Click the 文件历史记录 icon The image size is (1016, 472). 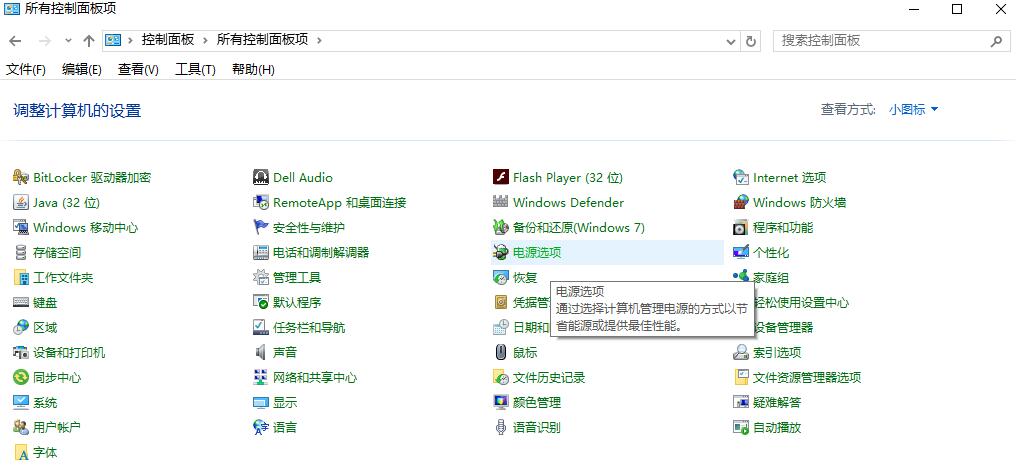click(500, 377)
